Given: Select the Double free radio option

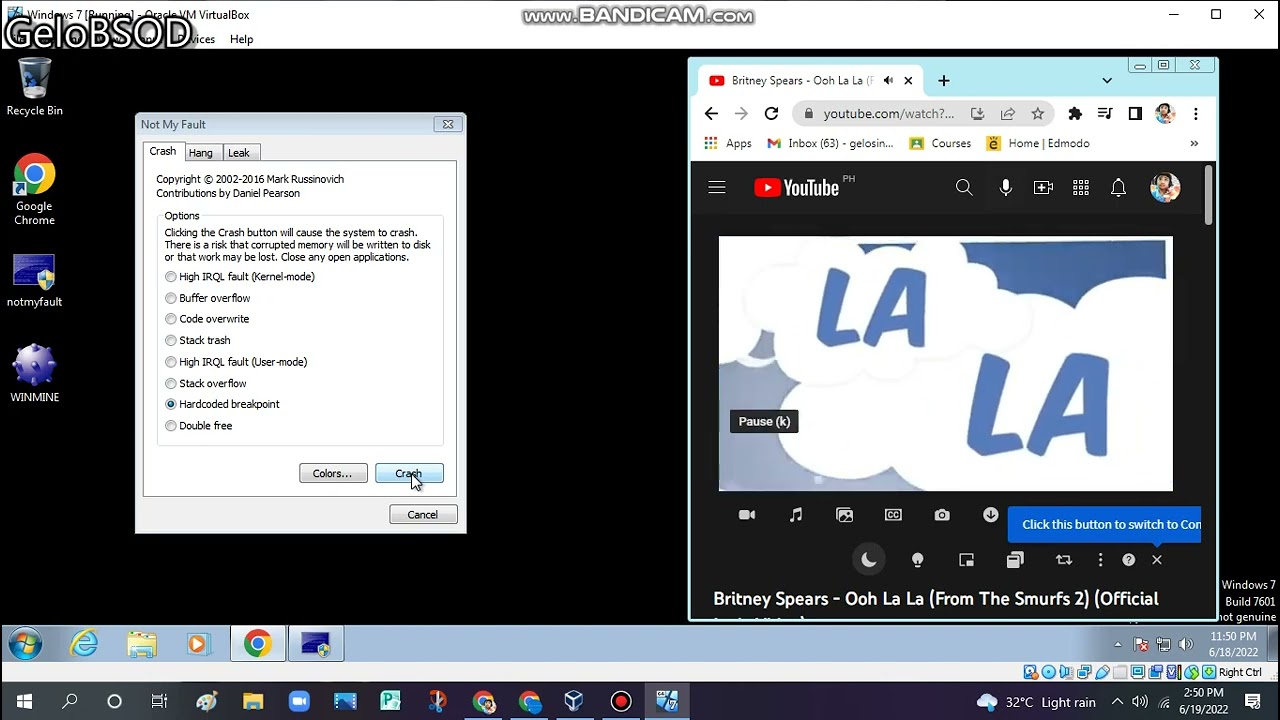Looking at the screenshot, I should point(198,425).
